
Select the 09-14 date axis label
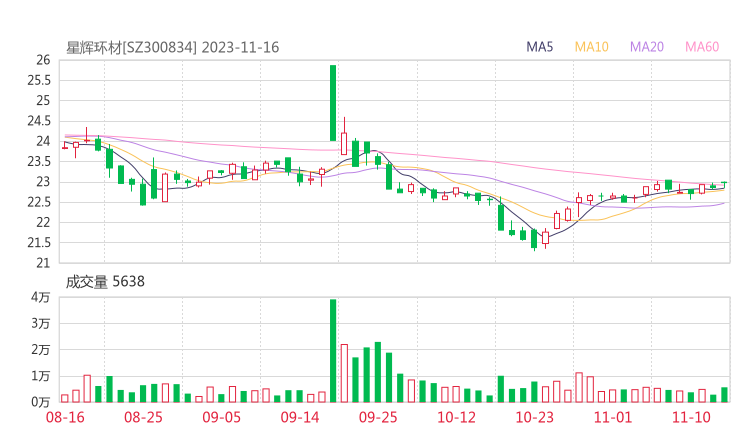pos(300,417)
